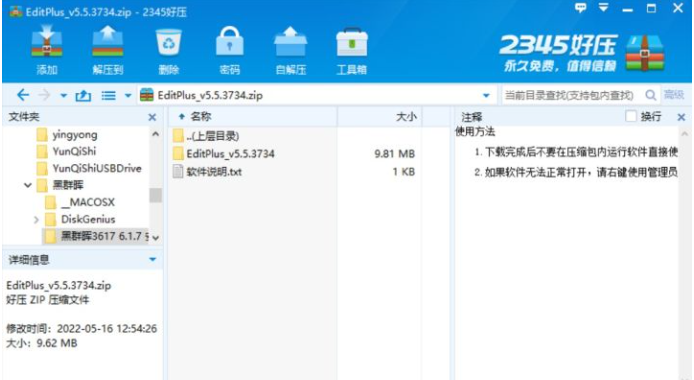
Task: Open navigation history dropdown arrow
Action: [63, 96]
